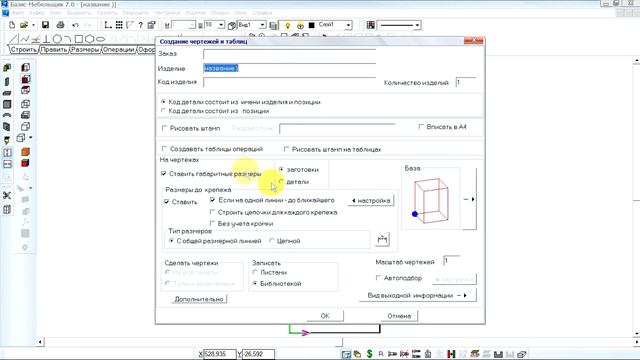Select the Цепной dimension type

point(272,241)
